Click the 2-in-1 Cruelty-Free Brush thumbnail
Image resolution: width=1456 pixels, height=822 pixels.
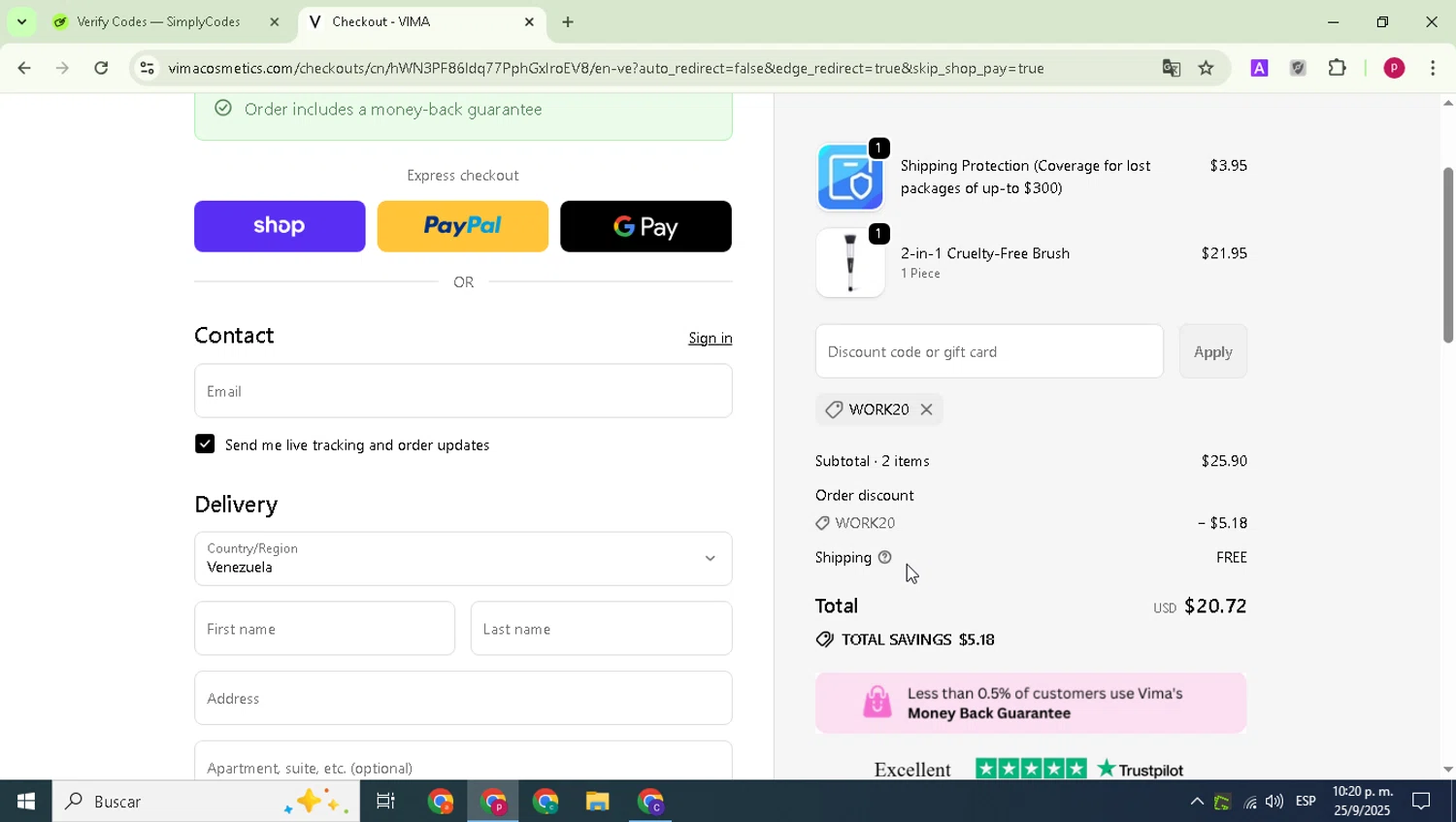pyautogui.click(x=850, y=262)
